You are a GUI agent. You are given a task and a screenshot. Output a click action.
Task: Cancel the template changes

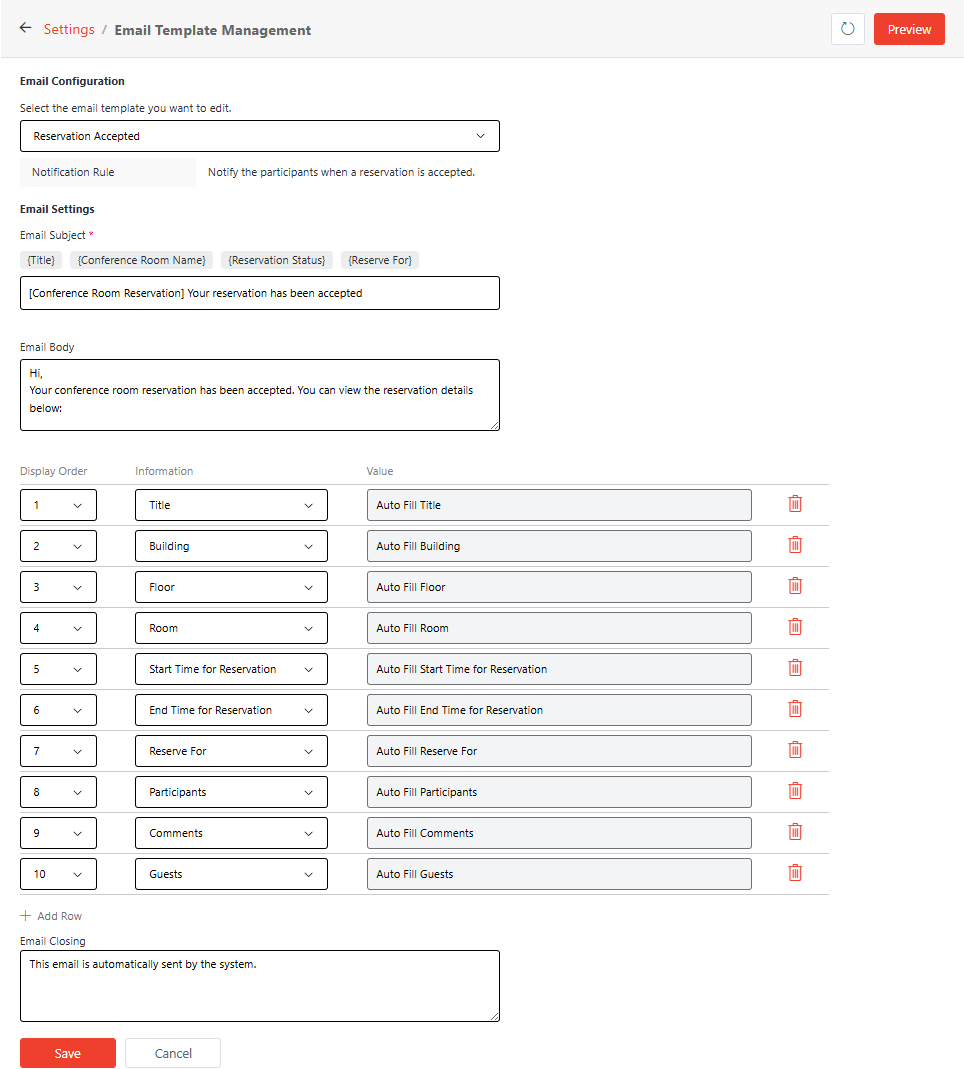coord(172,1052)
